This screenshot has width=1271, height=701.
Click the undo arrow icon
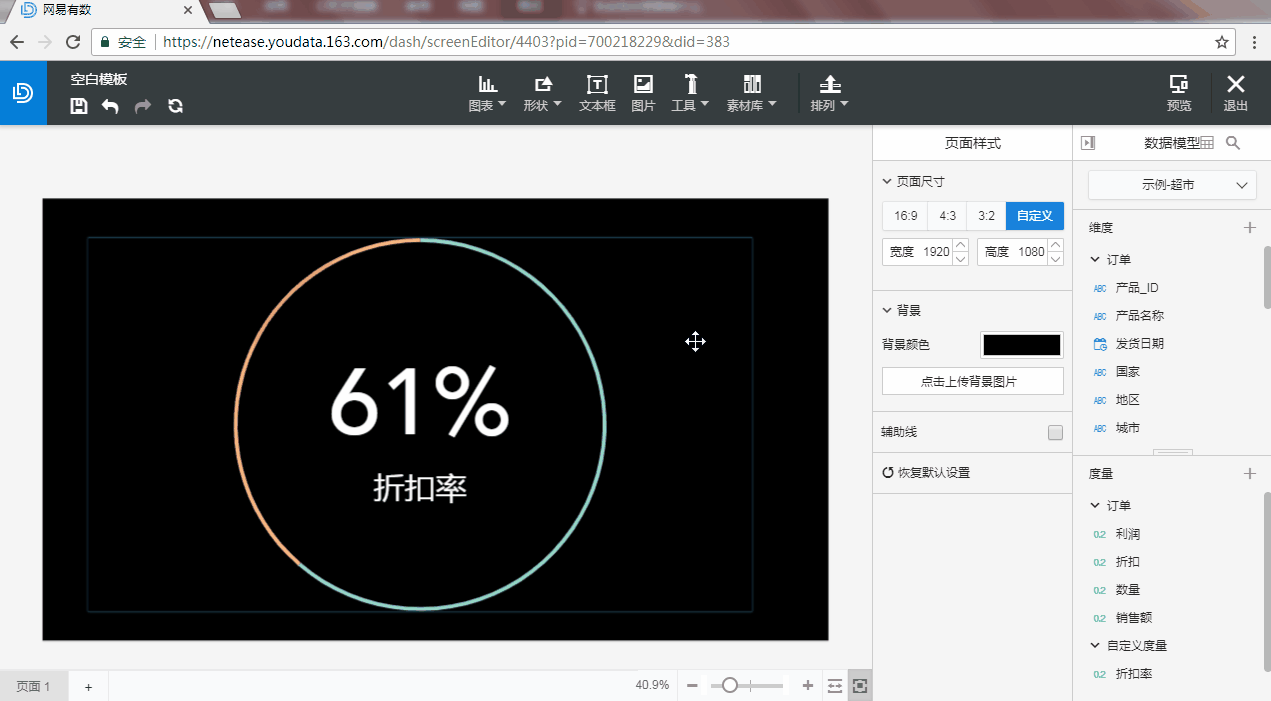110,106
